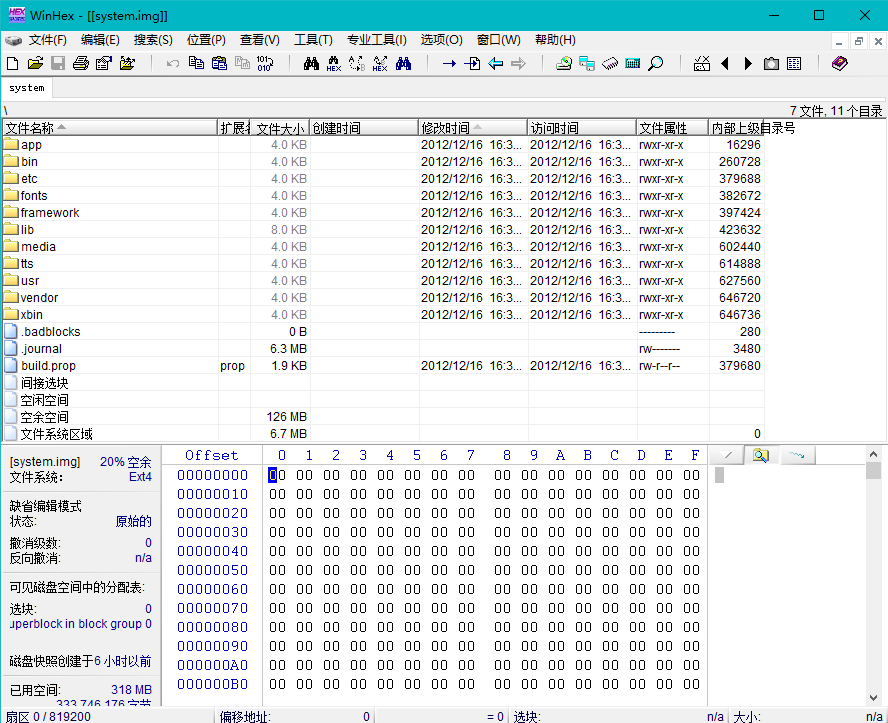The width and height of the screenshot is (888, 723).
Task: Click offset 00000010 in hex view
Action: (x=212, y=494)
